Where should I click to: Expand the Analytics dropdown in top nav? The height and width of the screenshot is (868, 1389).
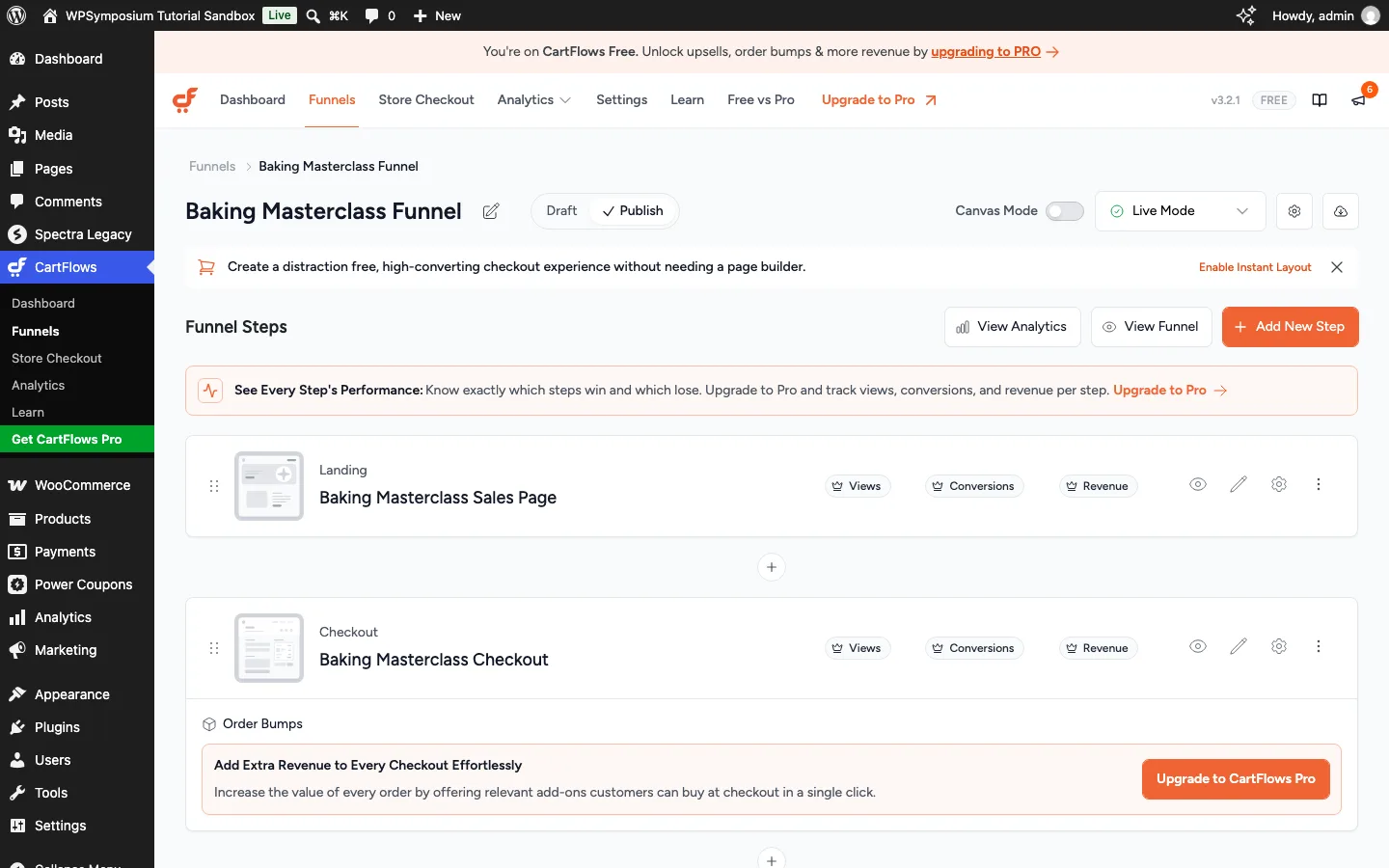click(533, 100)
